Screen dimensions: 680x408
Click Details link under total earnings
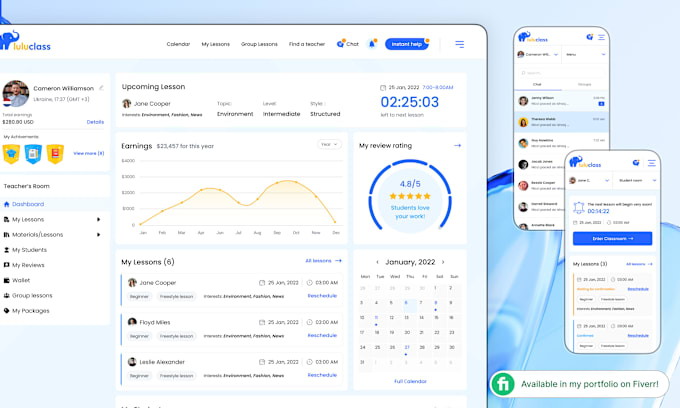[x=95, y=122]
